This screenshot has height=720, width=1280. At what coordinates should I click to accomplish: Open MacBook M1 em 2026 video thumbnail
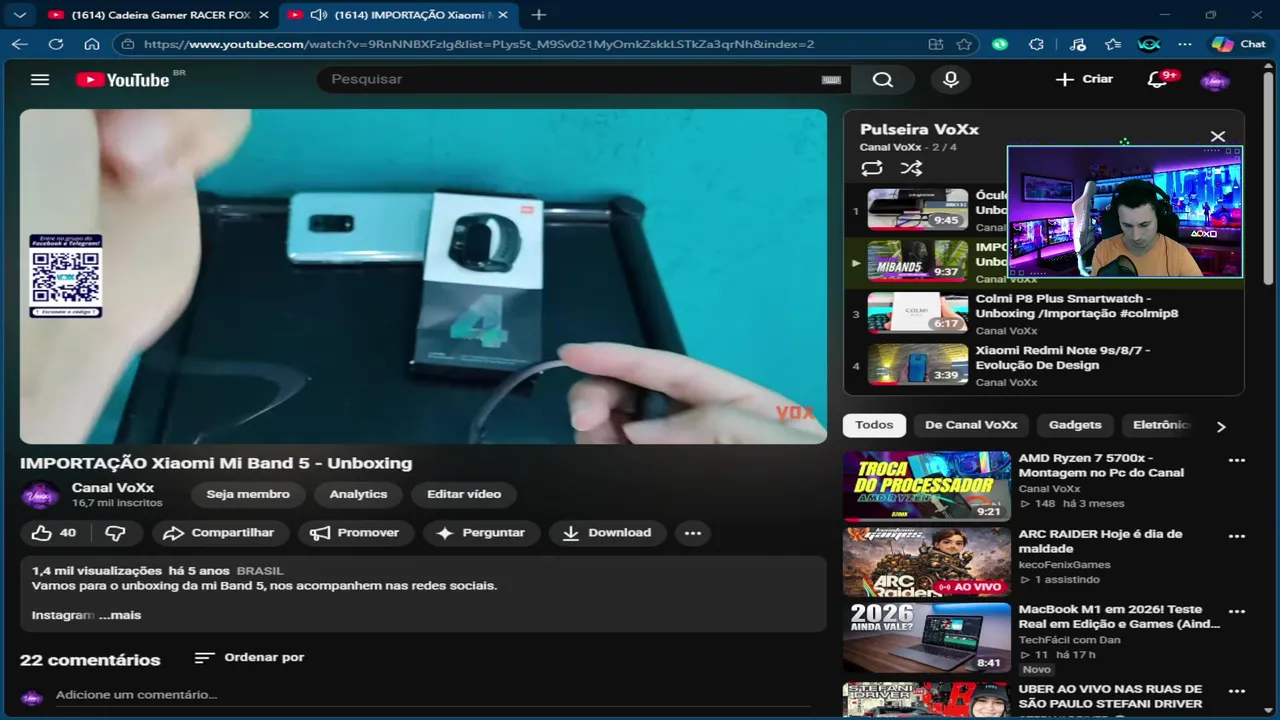pyautogui.click(x=926, y=638)
